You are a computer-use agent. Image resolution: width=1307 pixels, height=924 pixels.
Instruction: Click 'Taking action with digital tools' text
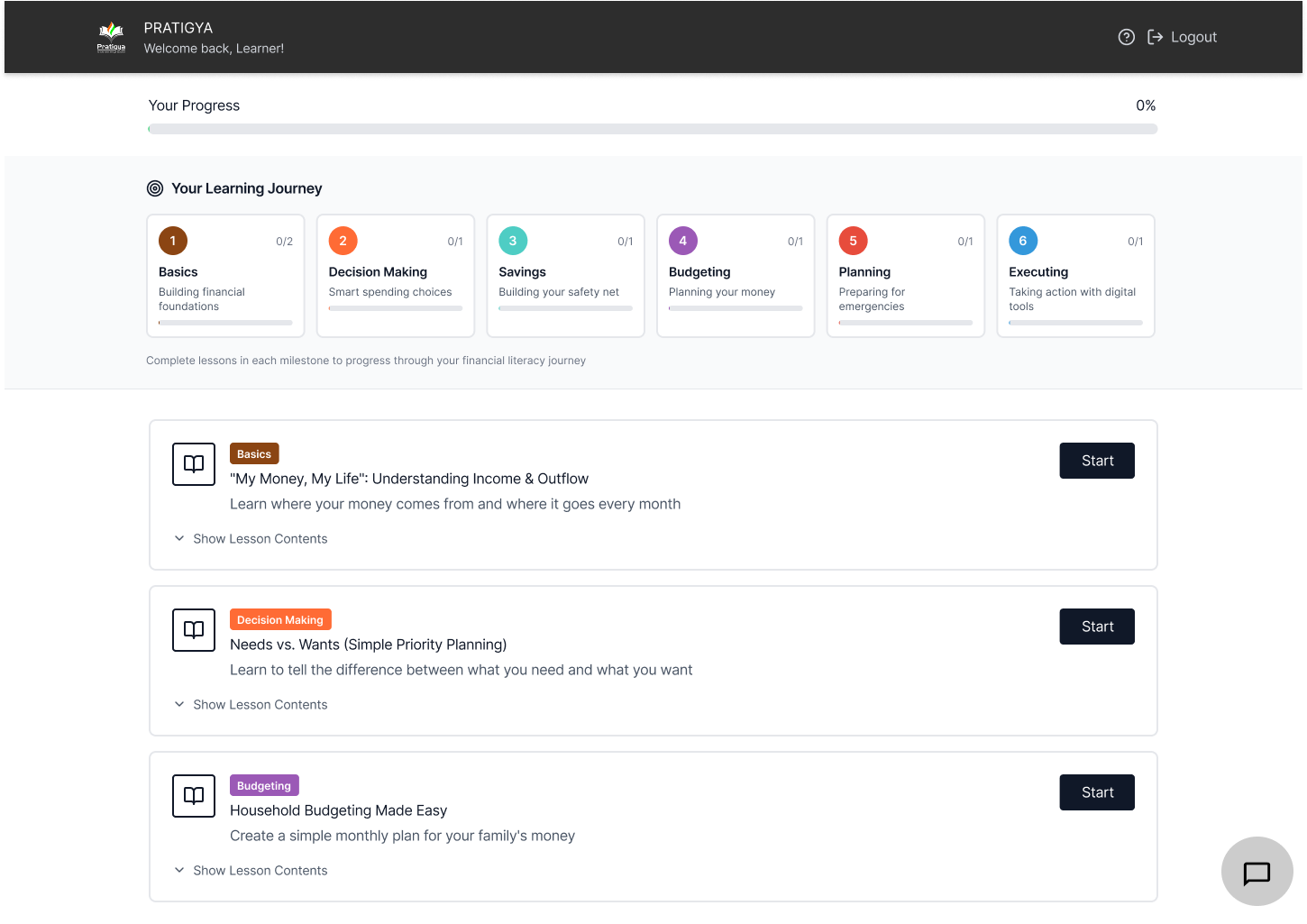click(1073, 299)
